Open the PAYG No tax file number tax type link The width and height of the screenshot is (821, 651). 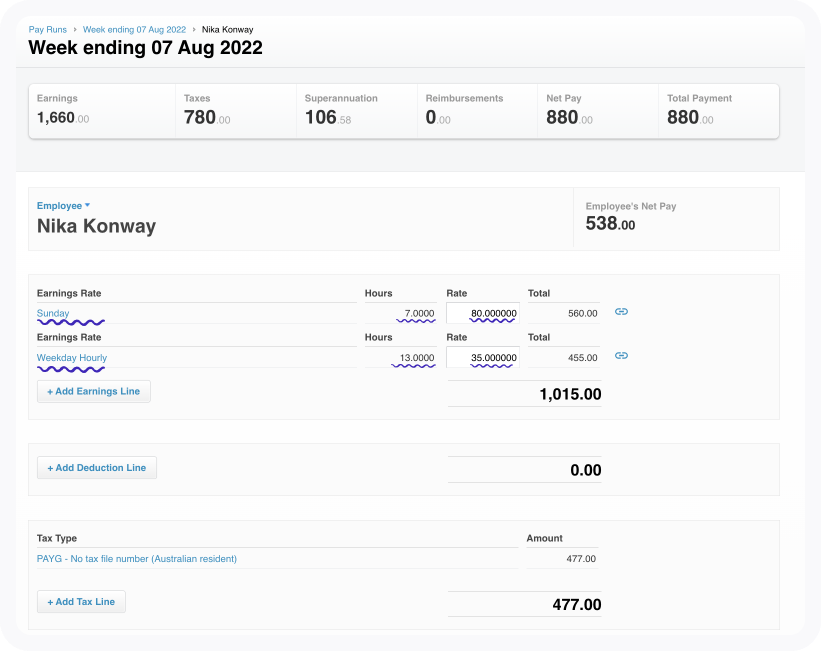137,559
